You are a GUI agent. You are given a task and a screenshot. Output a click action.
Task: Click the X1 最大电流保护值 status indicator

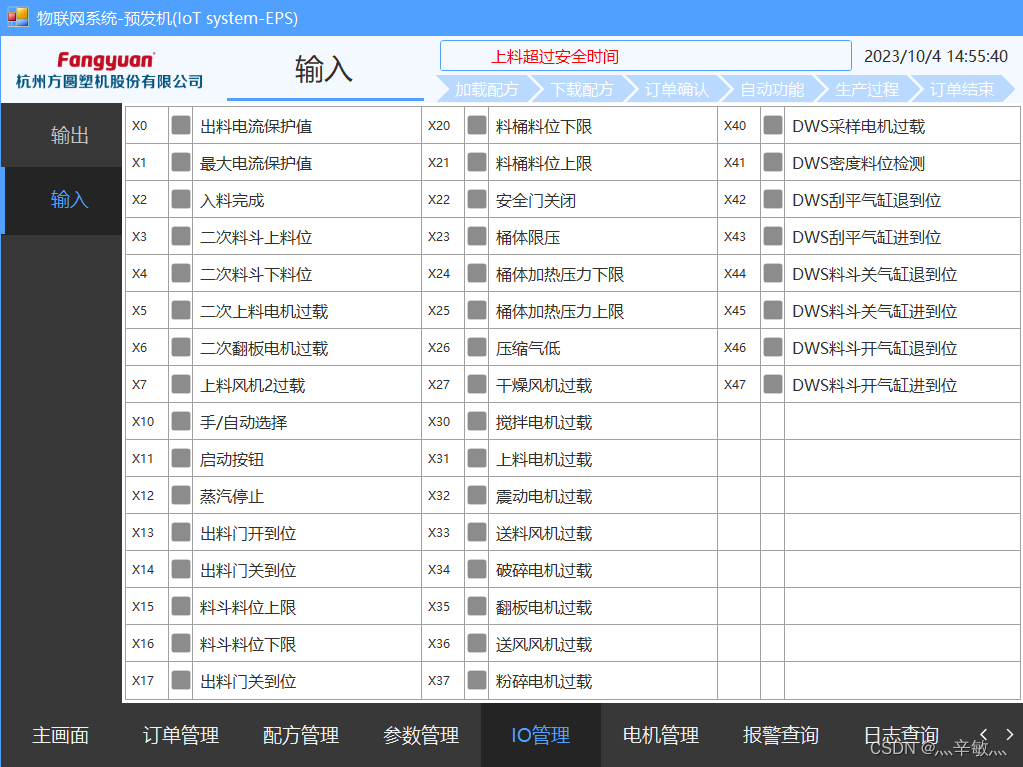pos(181,162)
